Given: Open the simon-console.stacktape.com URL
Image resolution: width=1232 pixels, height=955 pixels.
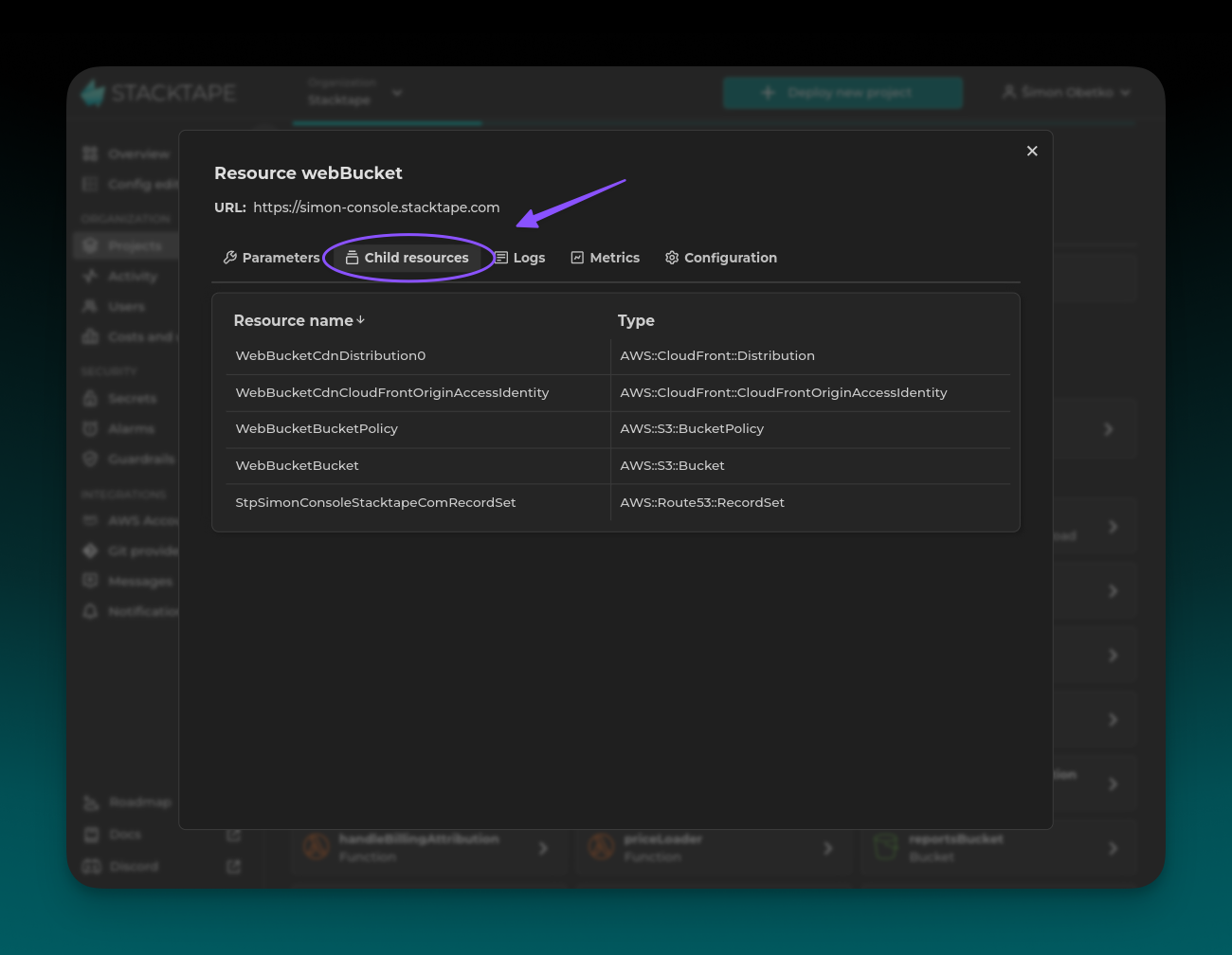Looking at the screenshot, I should coord(376,207).
